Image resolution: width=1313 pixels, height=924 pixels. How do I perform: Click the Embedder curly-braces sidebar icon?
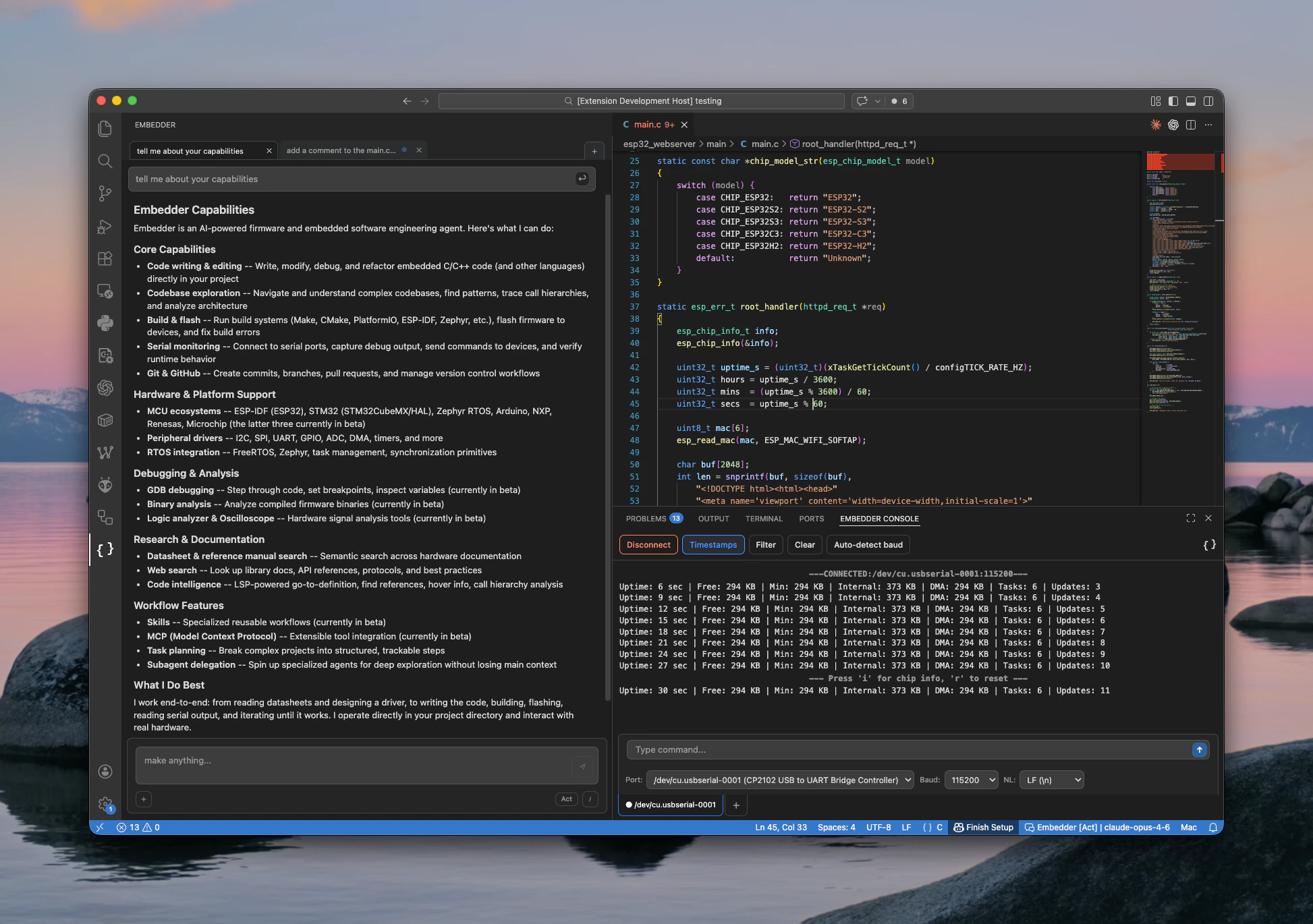[105, 548]
